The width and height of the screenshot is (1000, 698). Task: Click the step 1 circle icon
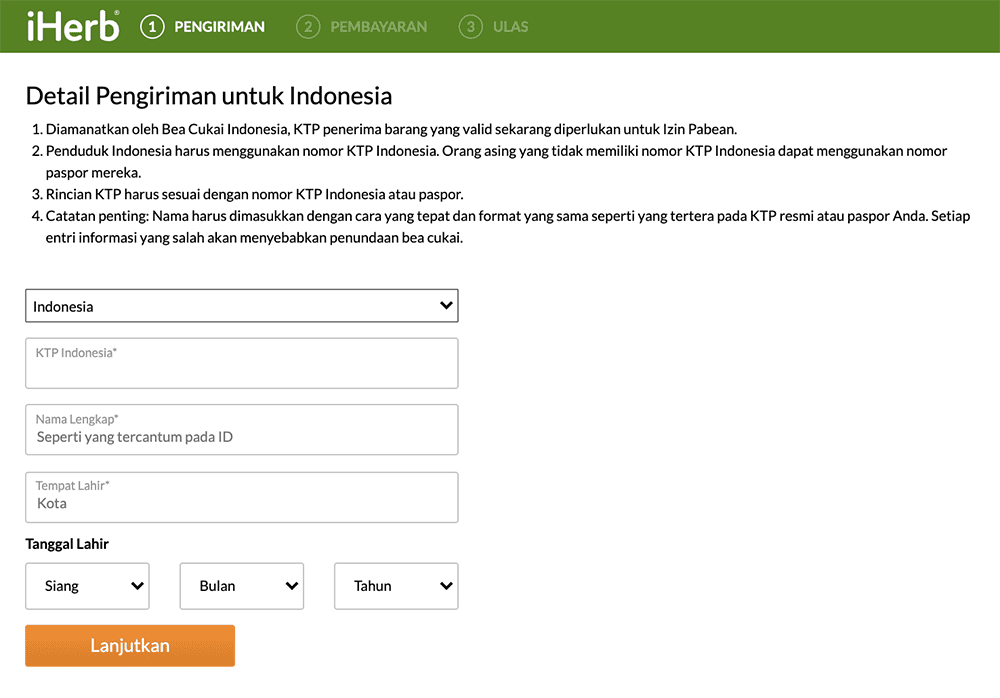(x=152, y=27)
